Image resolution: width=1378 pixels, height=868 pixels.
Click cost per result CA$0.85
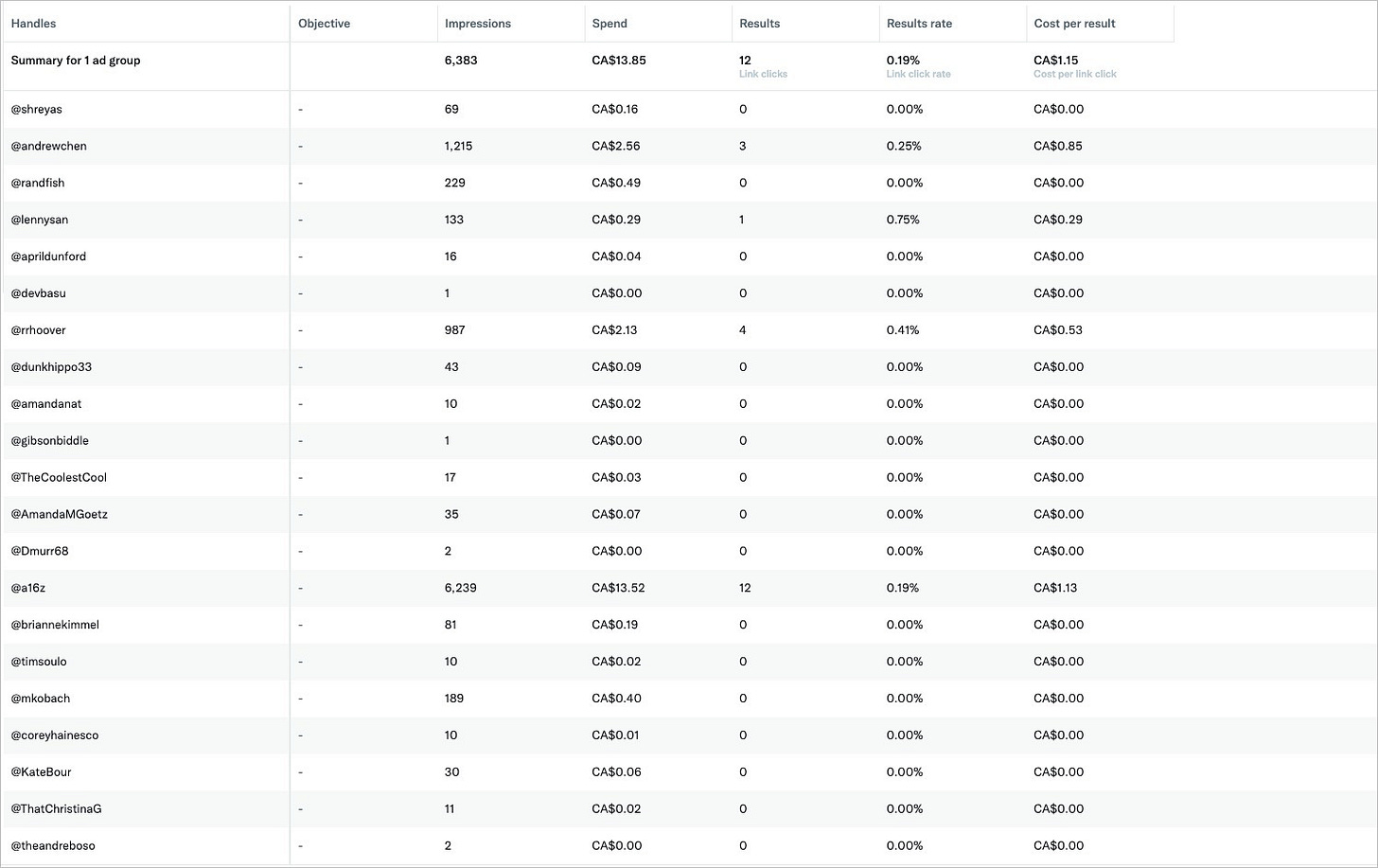pos(1058,147)
